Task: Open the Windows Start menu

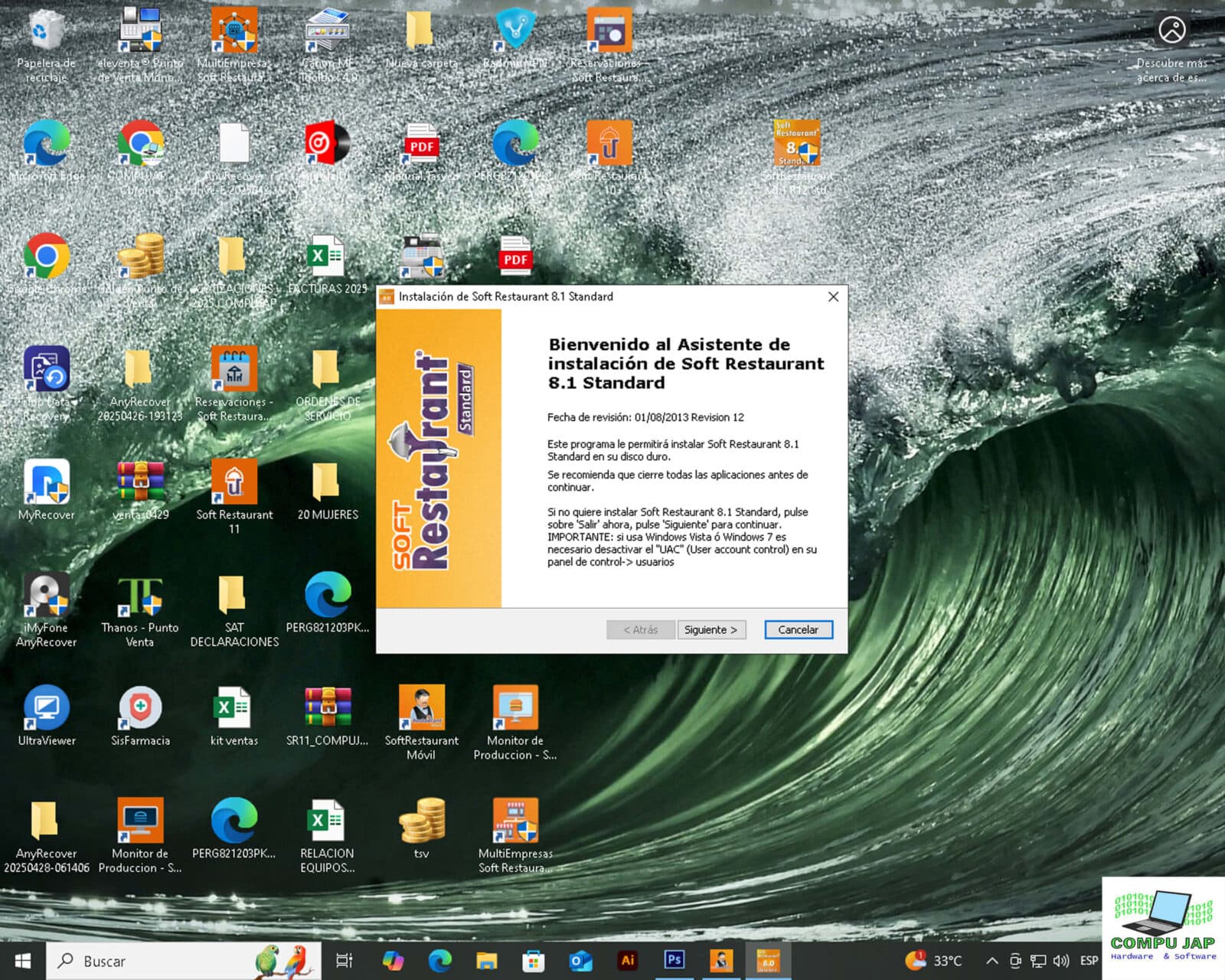Action: pyautogui.click(x=23, y=961)
